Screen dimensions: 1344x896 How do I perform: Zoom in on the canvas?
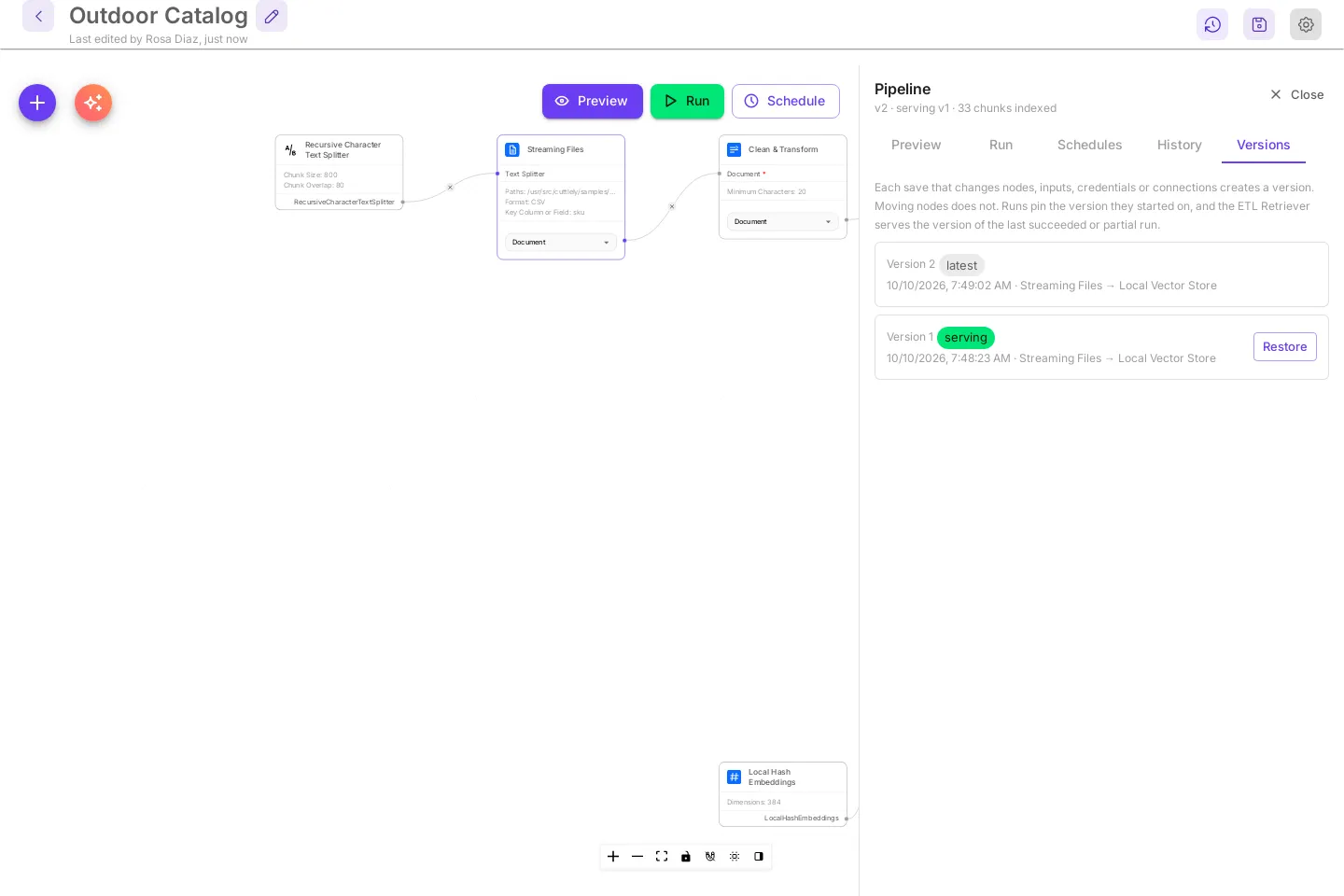pos(613,856)
